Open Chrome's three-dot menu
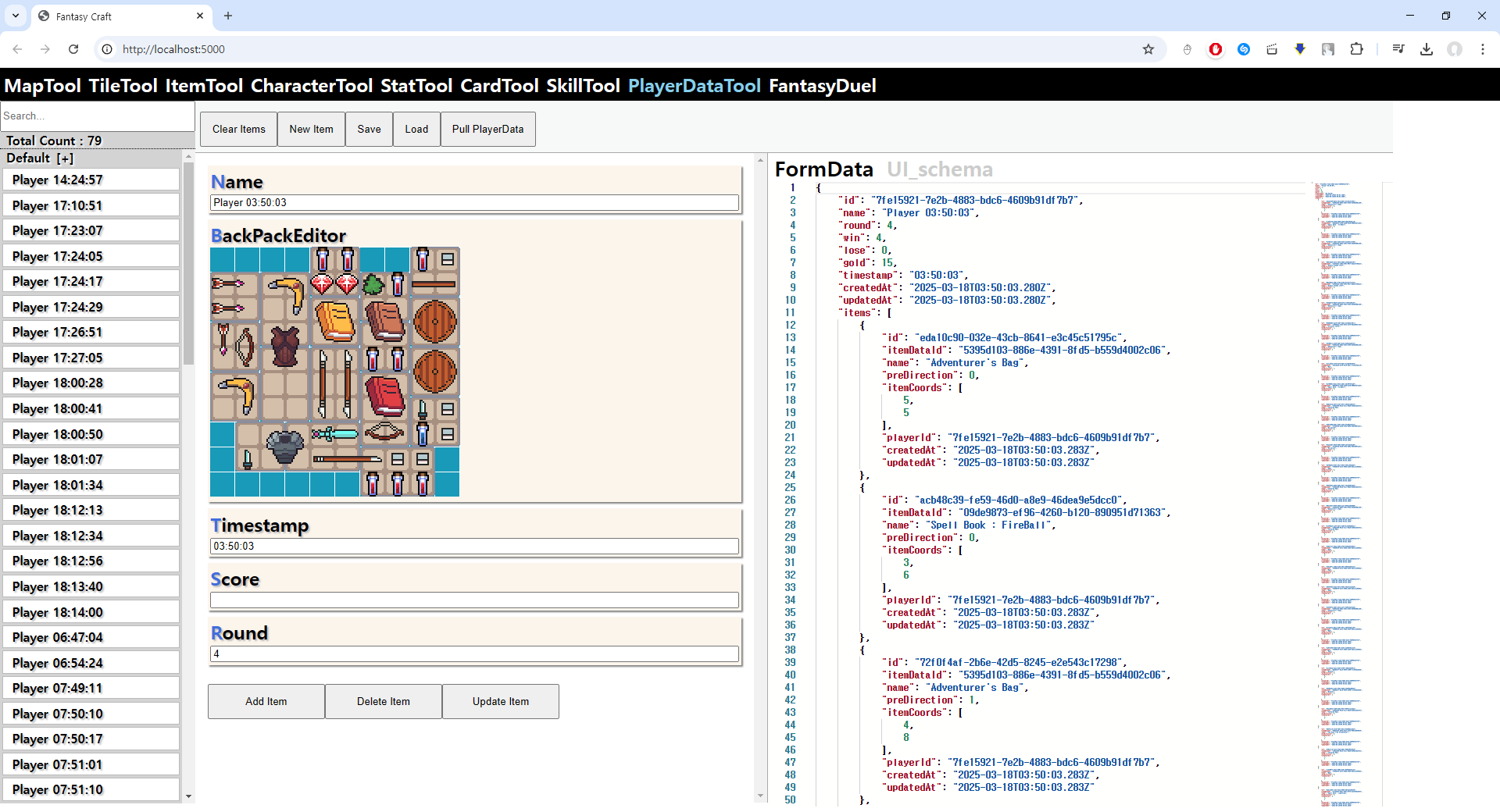Viewport: 1500px width, 812px height. [x=1482, y=49]
